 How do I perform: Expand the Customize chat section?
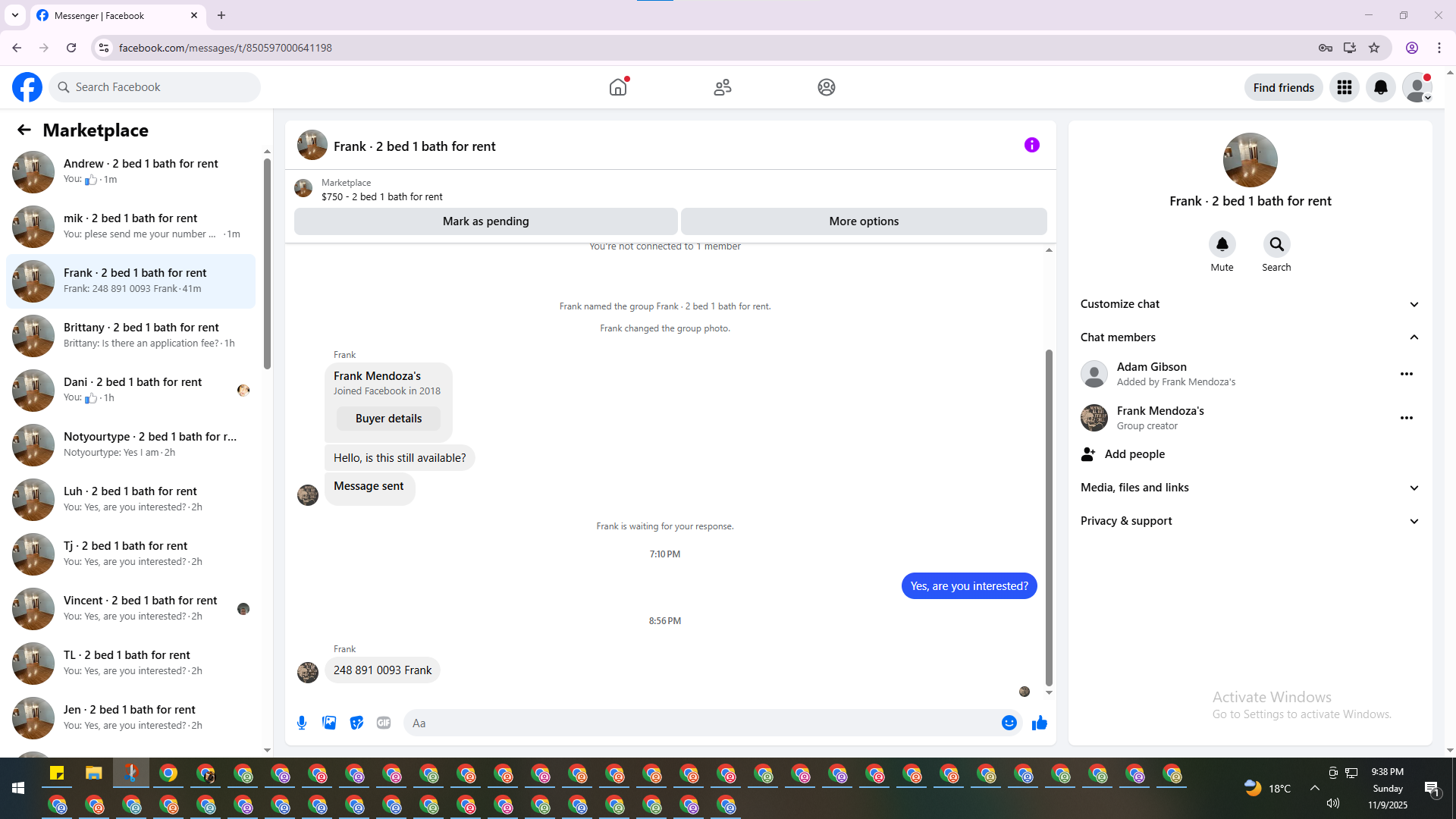tap(1250, 304)
